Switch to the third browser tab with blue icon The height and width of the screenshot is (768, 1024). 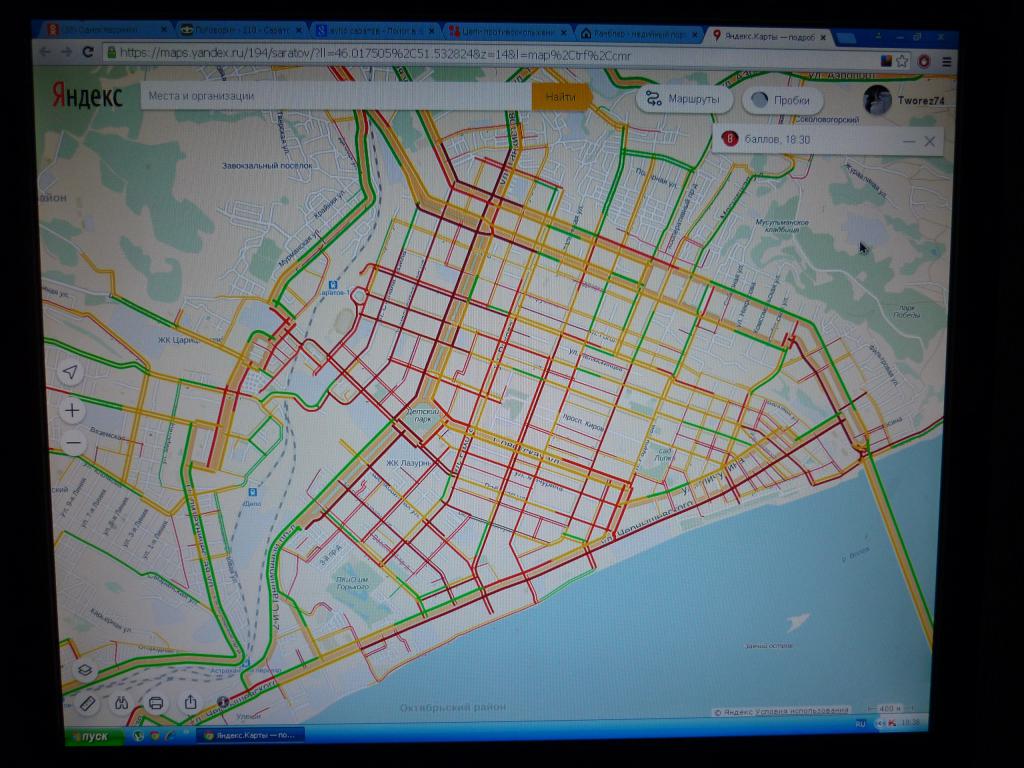(374, 31)
